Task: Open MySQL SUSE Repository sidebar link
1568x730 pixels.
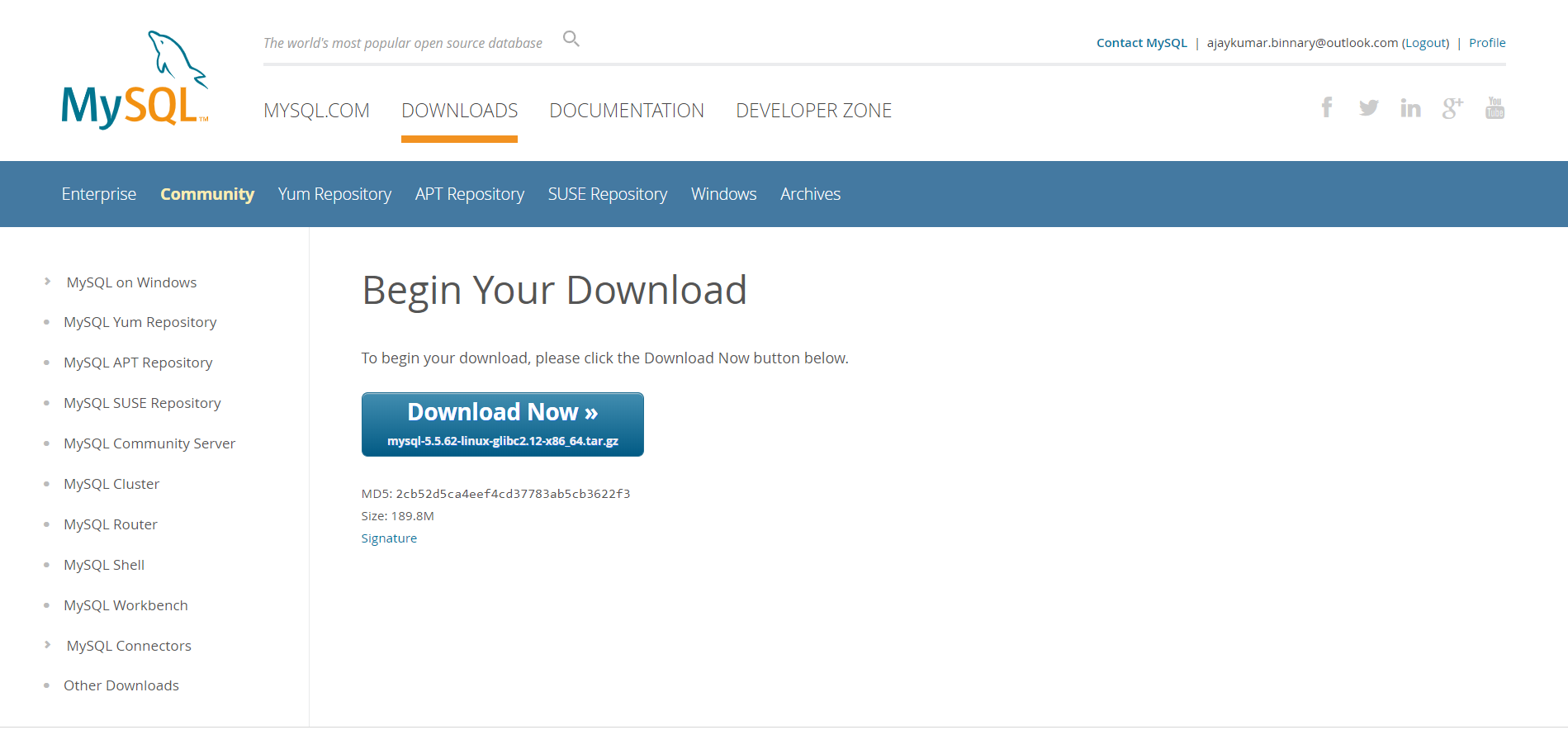Action: [x=142, y=403]
